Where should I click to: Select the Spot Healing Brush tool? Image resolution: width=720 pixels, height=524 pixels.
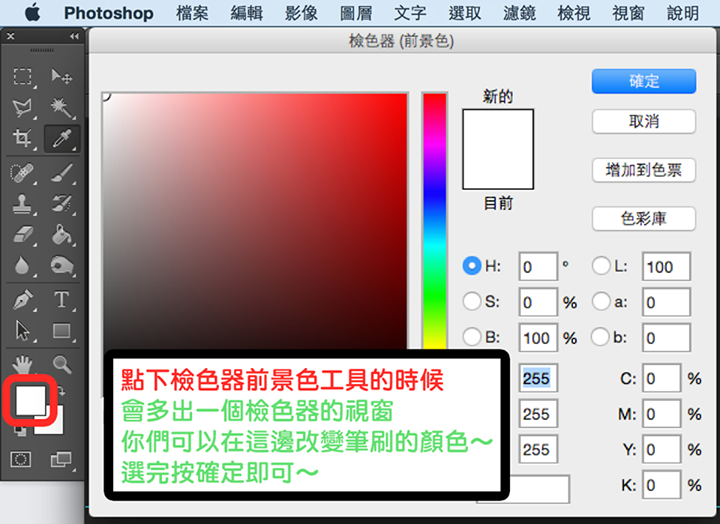22,173
